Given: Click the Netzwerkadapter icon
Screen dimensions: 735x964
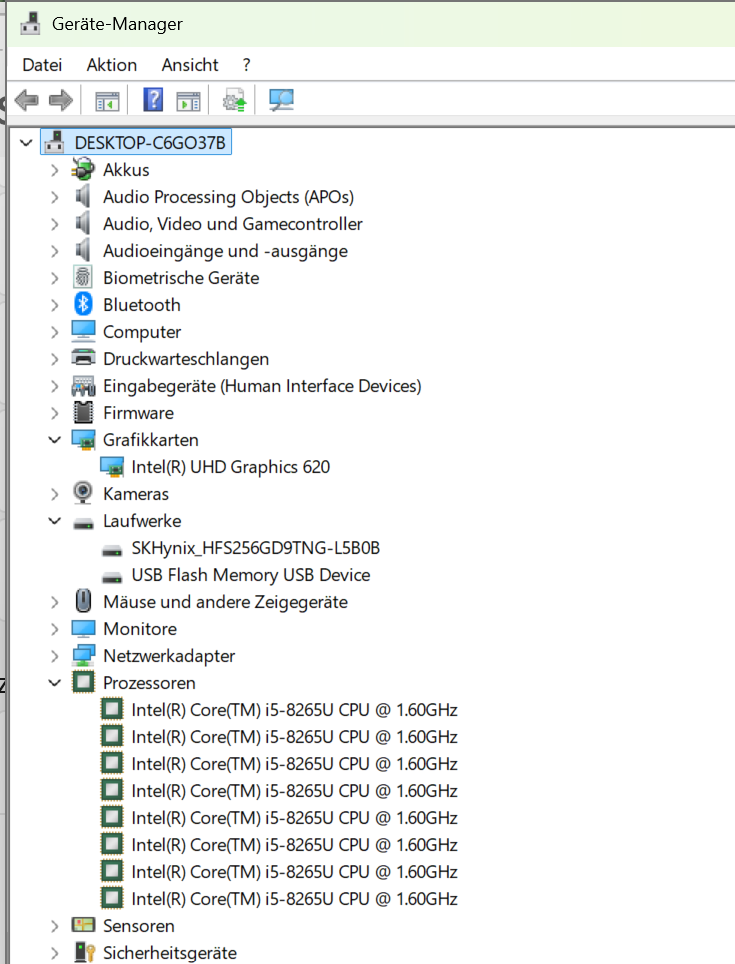Looking at the screenshot, I should coord(83,655).
